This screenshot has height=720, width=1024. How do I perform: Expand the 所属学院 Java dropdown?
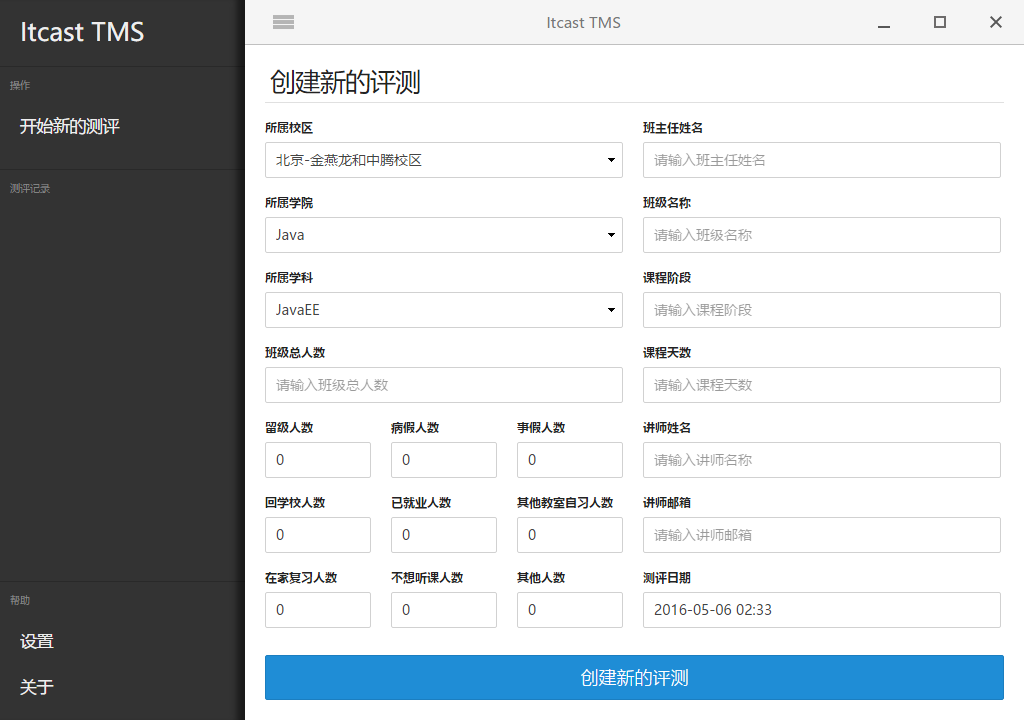tap(443, 235)
